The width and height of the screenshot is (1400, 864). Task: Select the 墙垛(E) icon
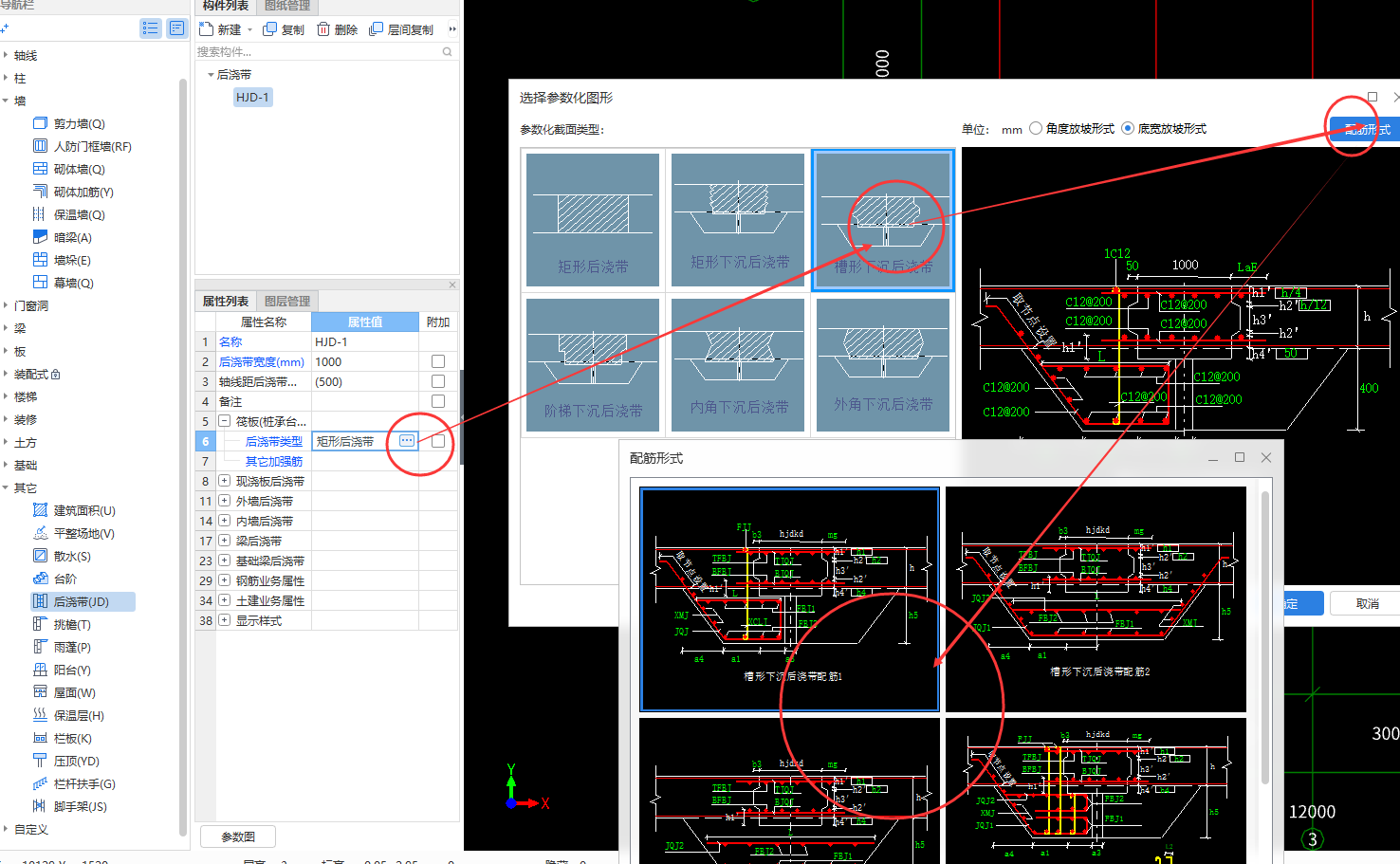(40, 260)
